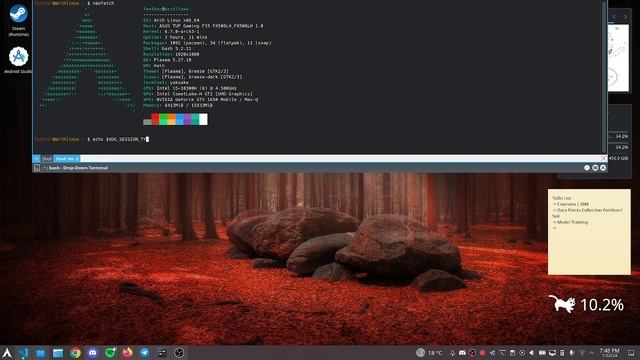Open Firefox from the taskbar
Image resolution: width=640 pixels, height=360 pixels.
127,353
